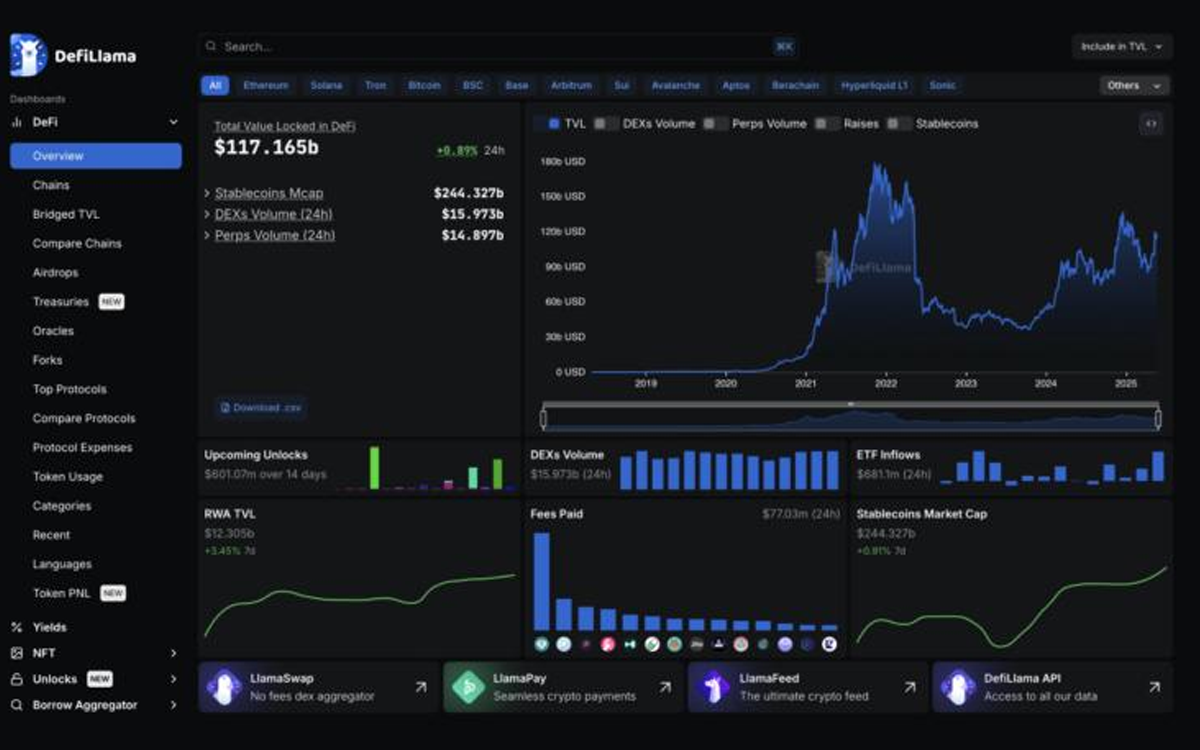Select the Solana chain tab

326,86
